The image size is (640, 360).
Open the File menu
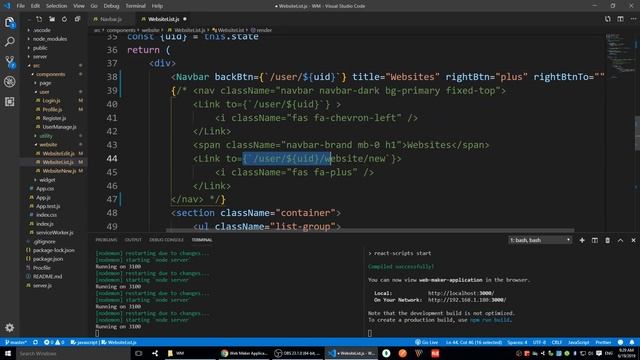(20, 6)
